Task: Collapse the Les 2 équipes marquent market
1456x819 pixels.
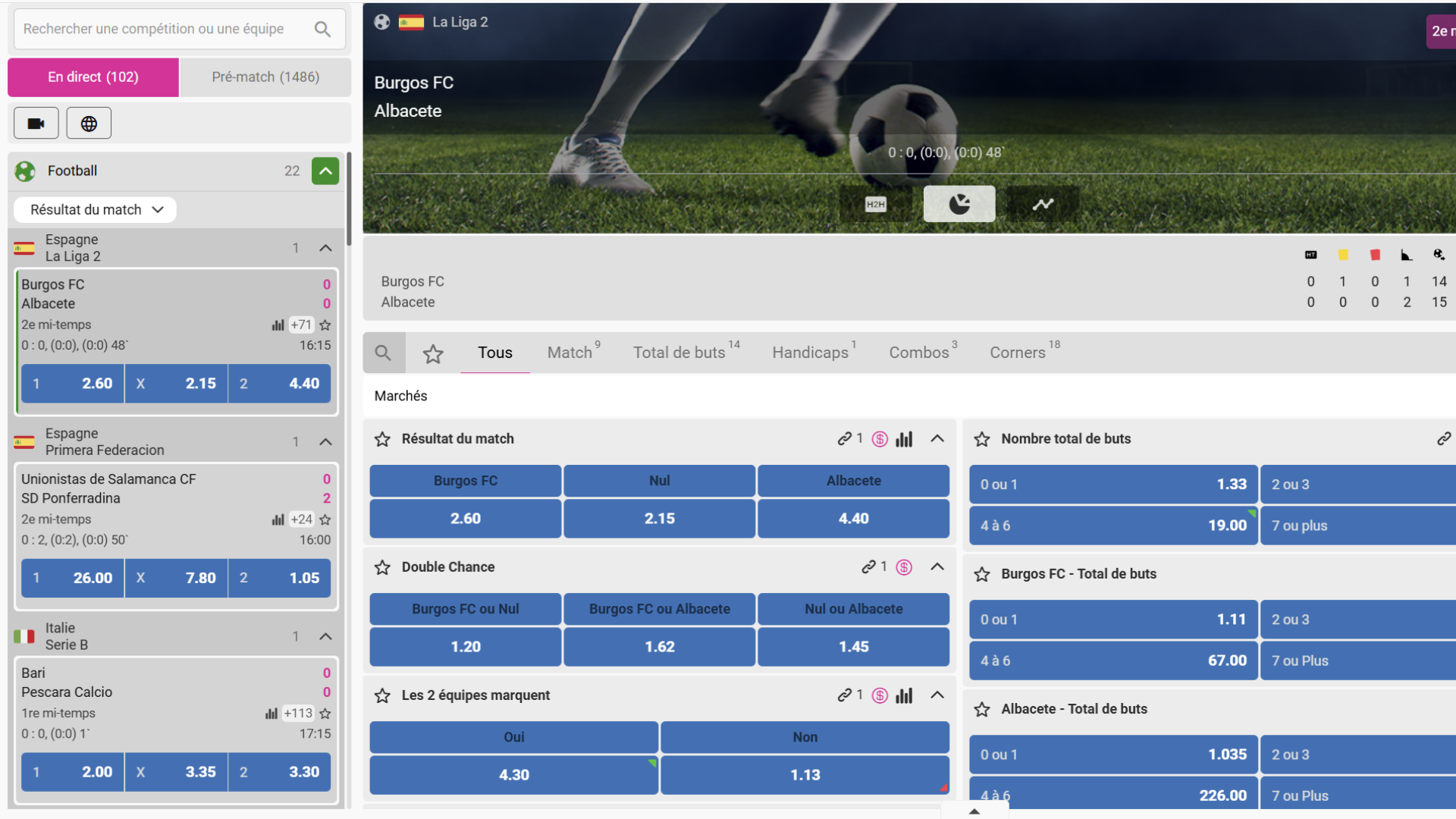Action: tap(937, 695)
